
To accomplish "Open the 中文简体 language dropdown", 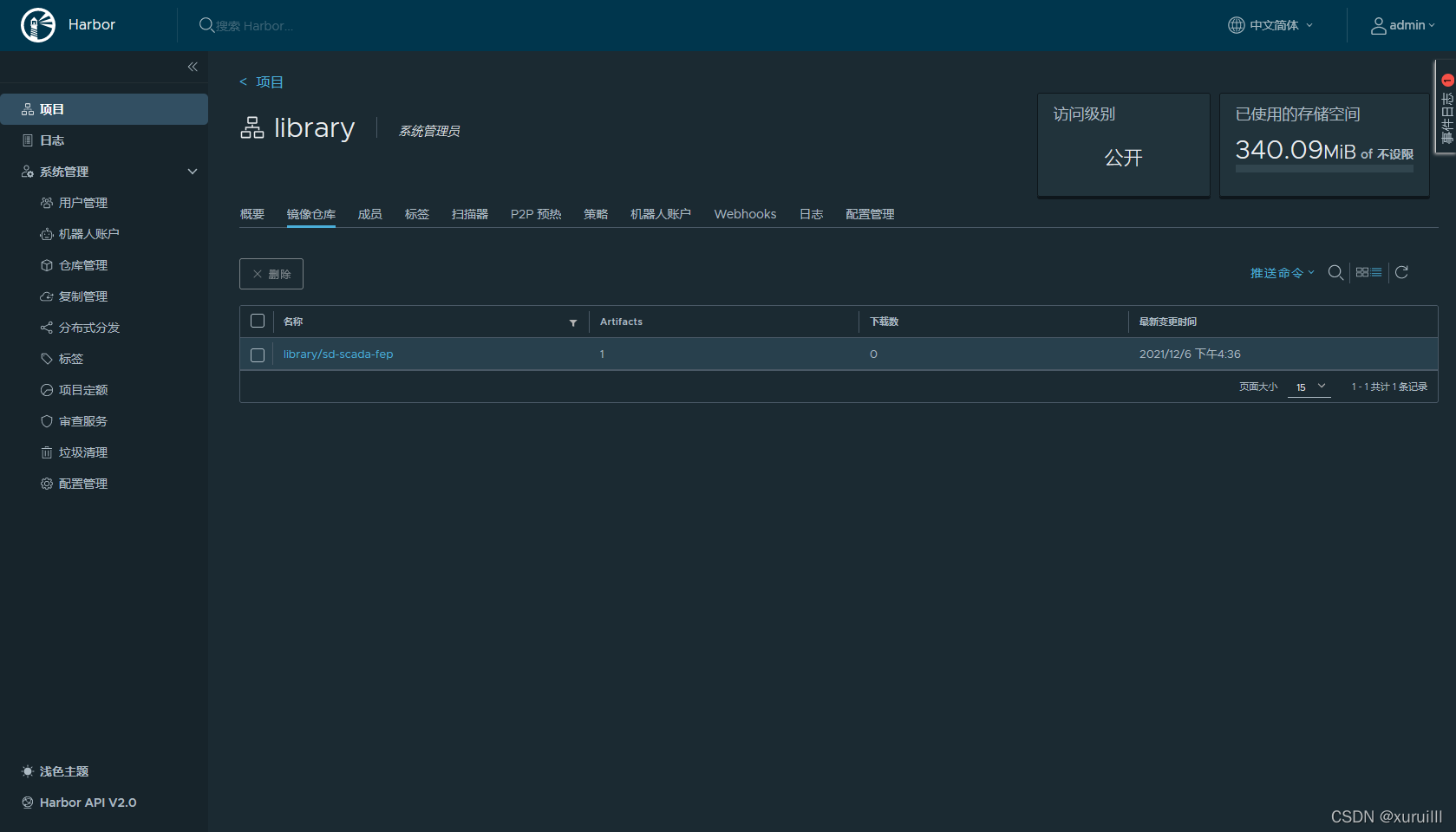I will pos(1270,25).
